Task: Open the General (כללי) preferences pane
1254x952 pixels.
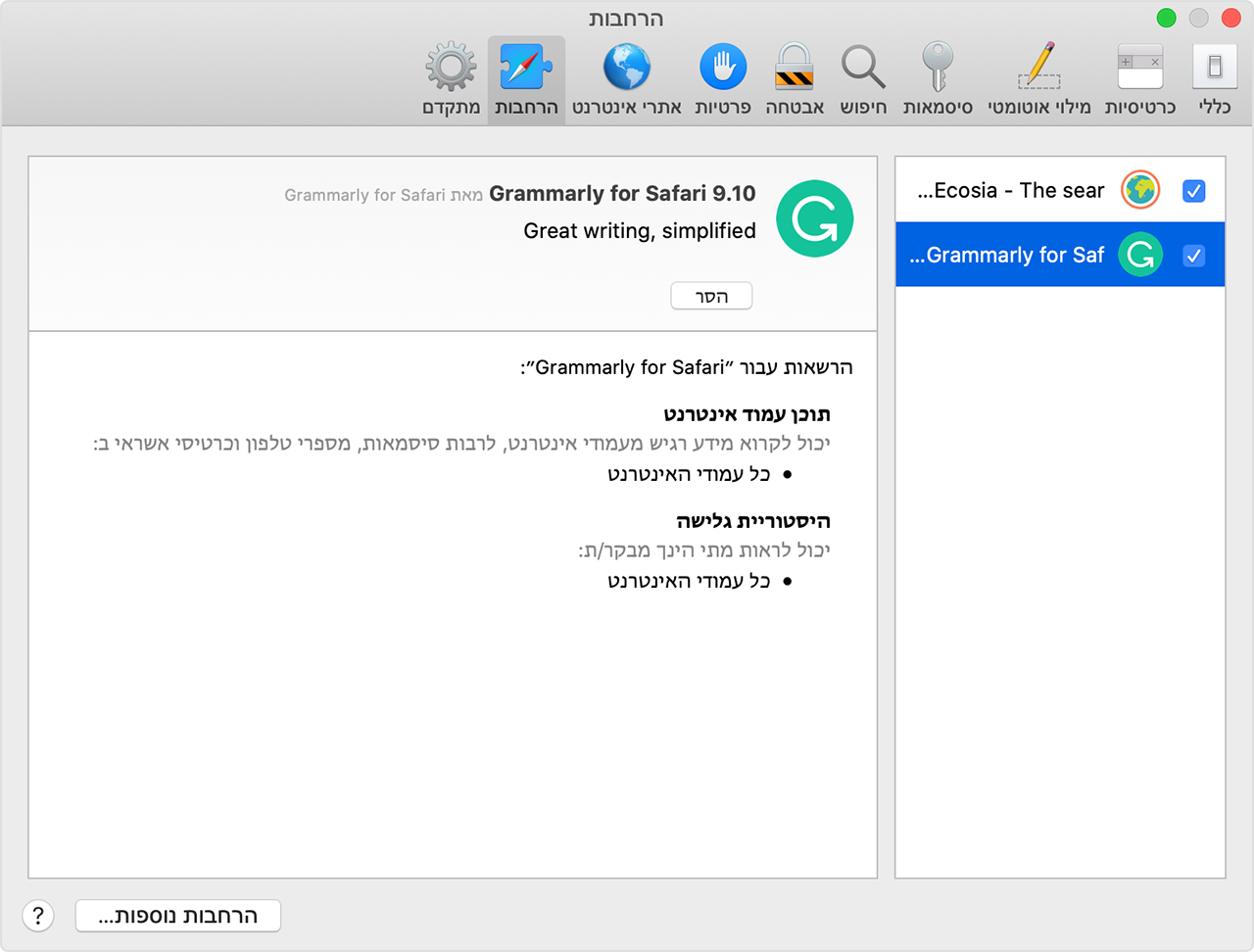Action: point(1214,79)
